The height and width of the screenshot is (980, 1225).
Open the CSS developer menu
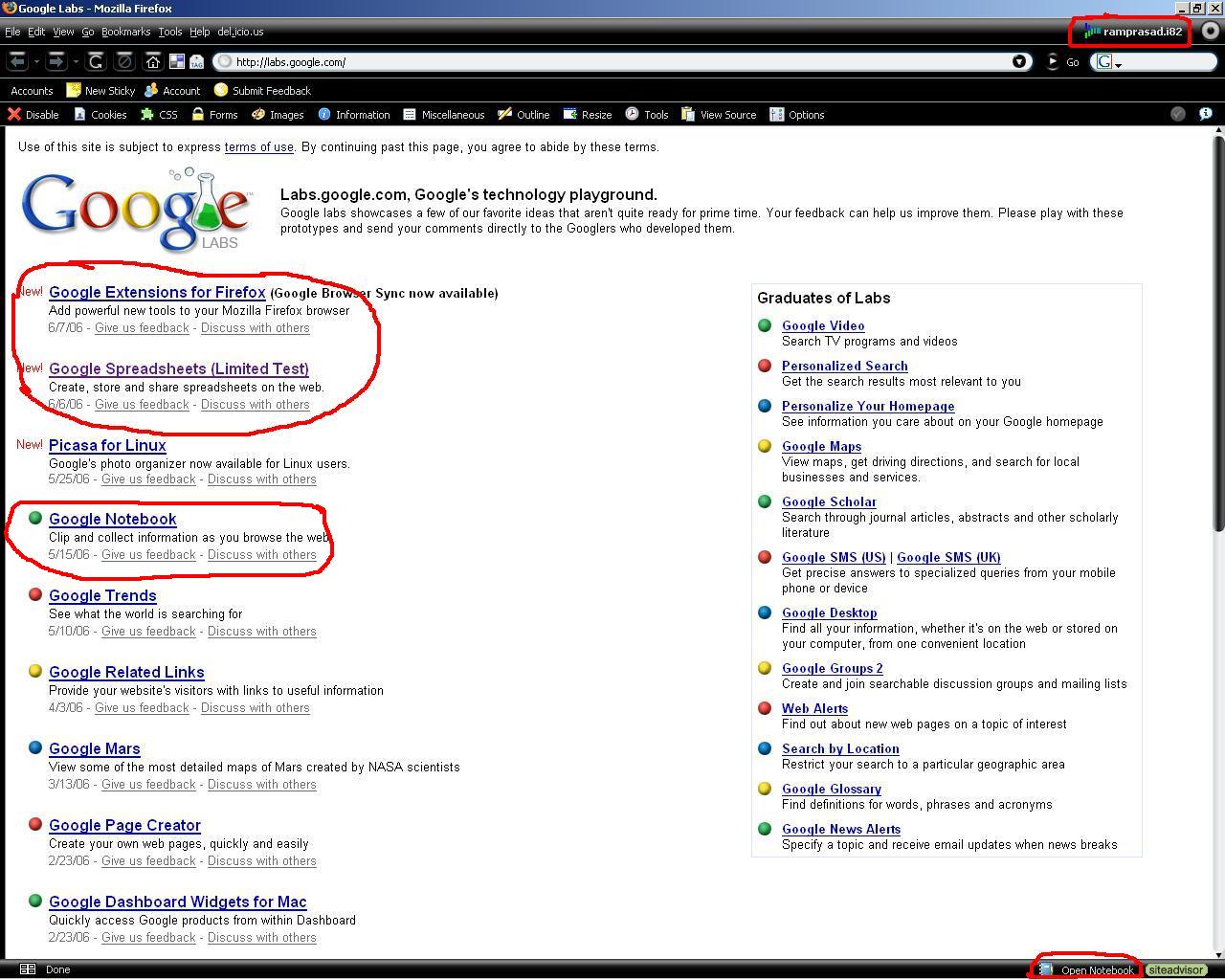pos(159,114)
